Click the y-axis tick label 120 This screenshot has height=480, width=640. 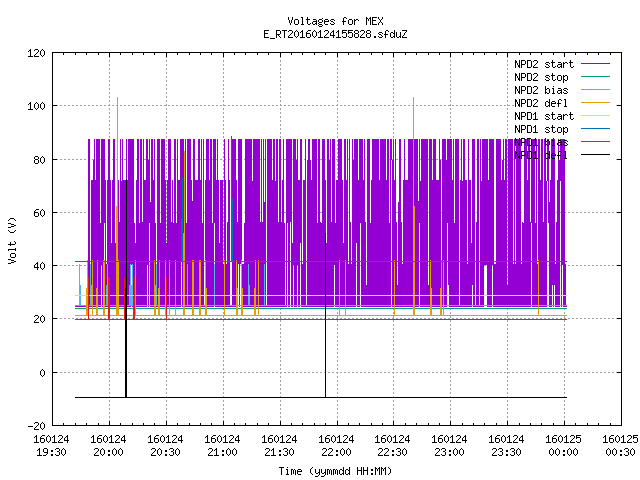(x=36, y=53)
